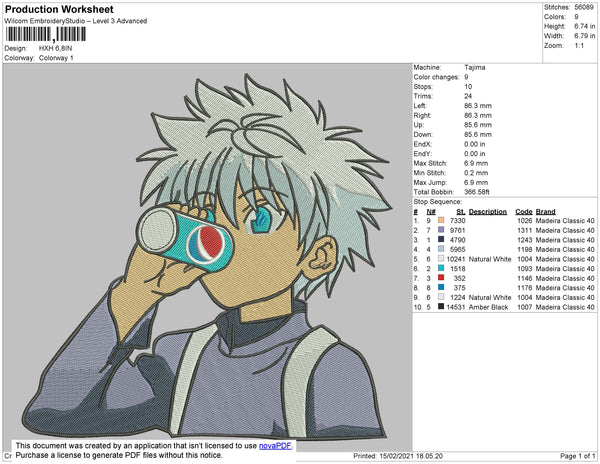Viewport: 600px width, 464px height.
Task: Pick the purple swatch for code 1311
Action: click(441, 230)
